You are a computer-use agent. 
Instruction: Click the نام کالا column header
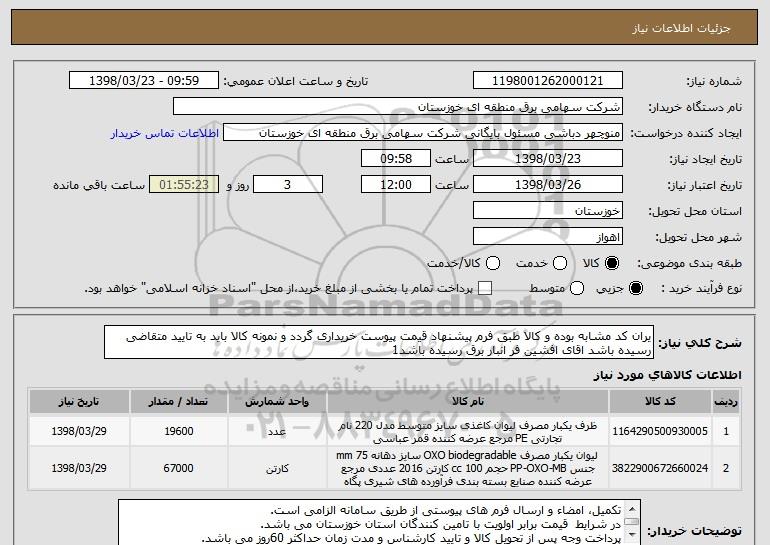point(468,402)
